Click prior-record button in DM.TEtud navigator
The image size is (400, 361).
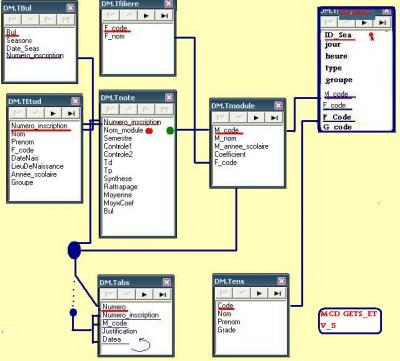coord(35,113)
